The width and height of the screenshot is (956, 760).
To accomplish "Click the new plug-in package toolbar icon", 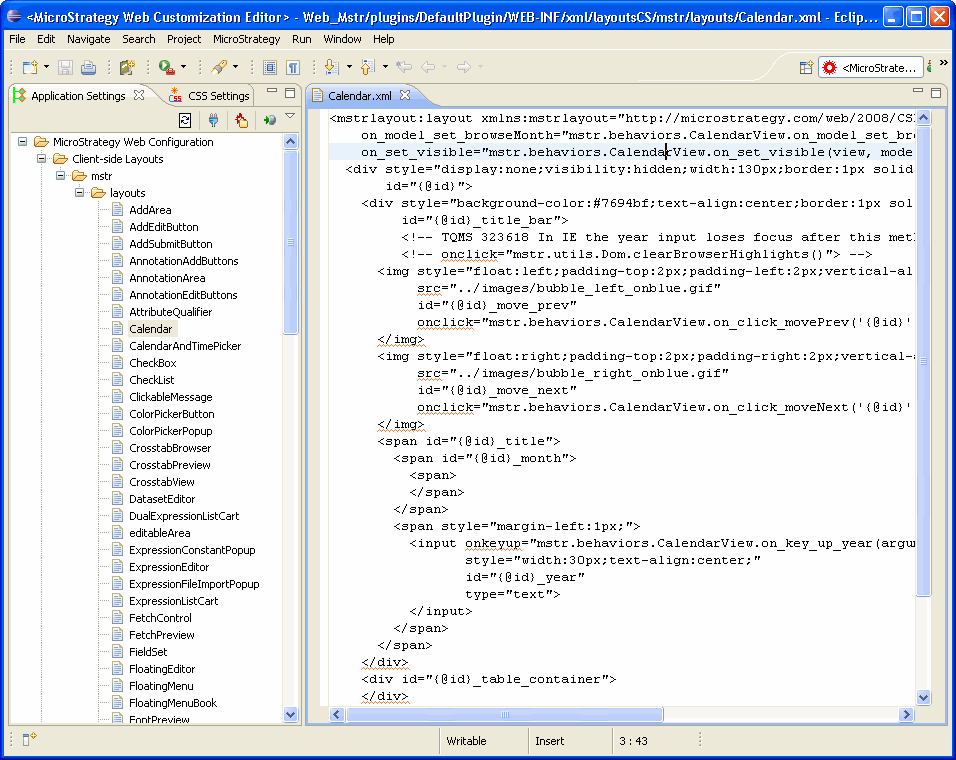I will (127, 67).
